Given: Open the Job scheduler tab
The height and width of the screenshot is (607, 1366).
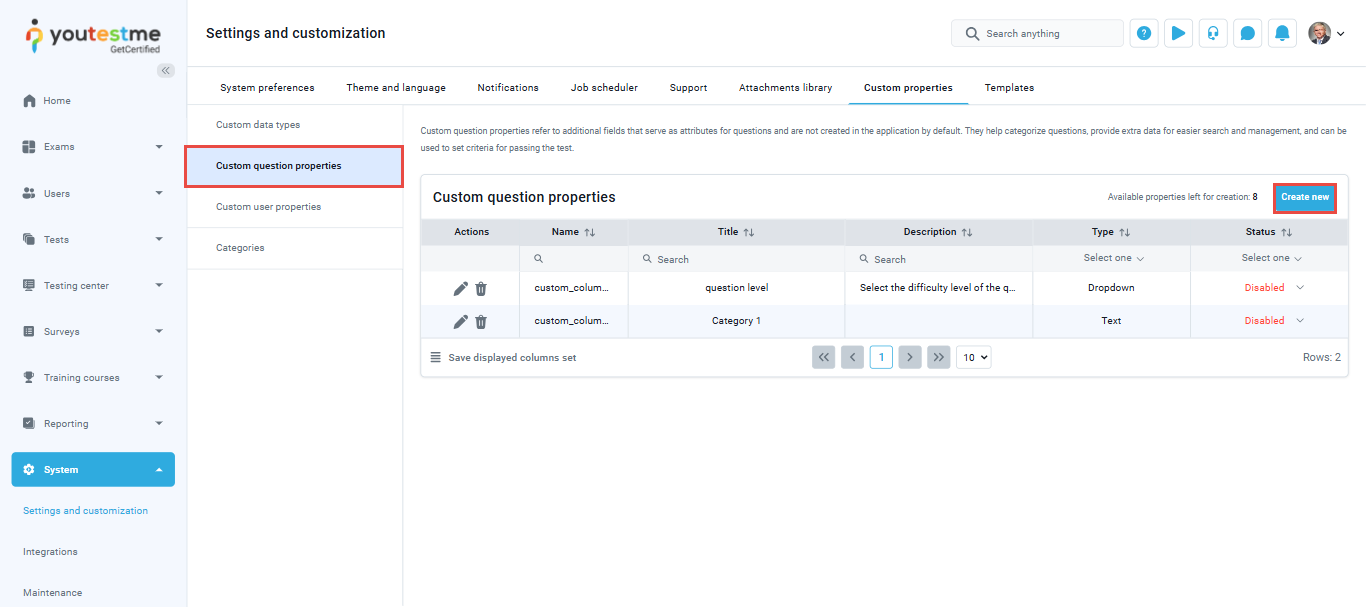Looking at the screenshot, I should point(604,88).
